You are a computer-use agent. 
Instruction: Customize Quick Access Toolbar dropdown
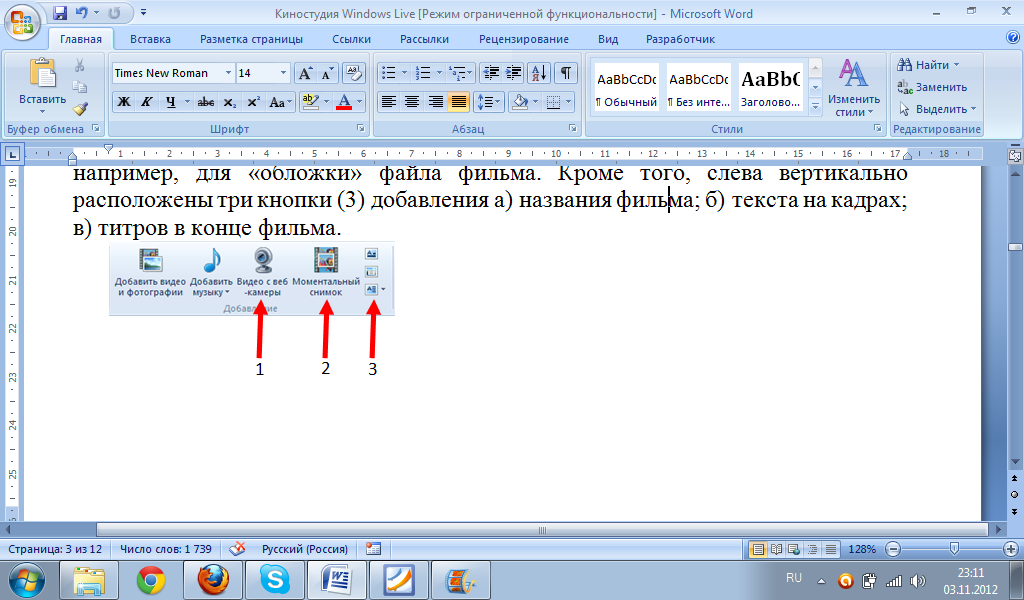(143, 12)
